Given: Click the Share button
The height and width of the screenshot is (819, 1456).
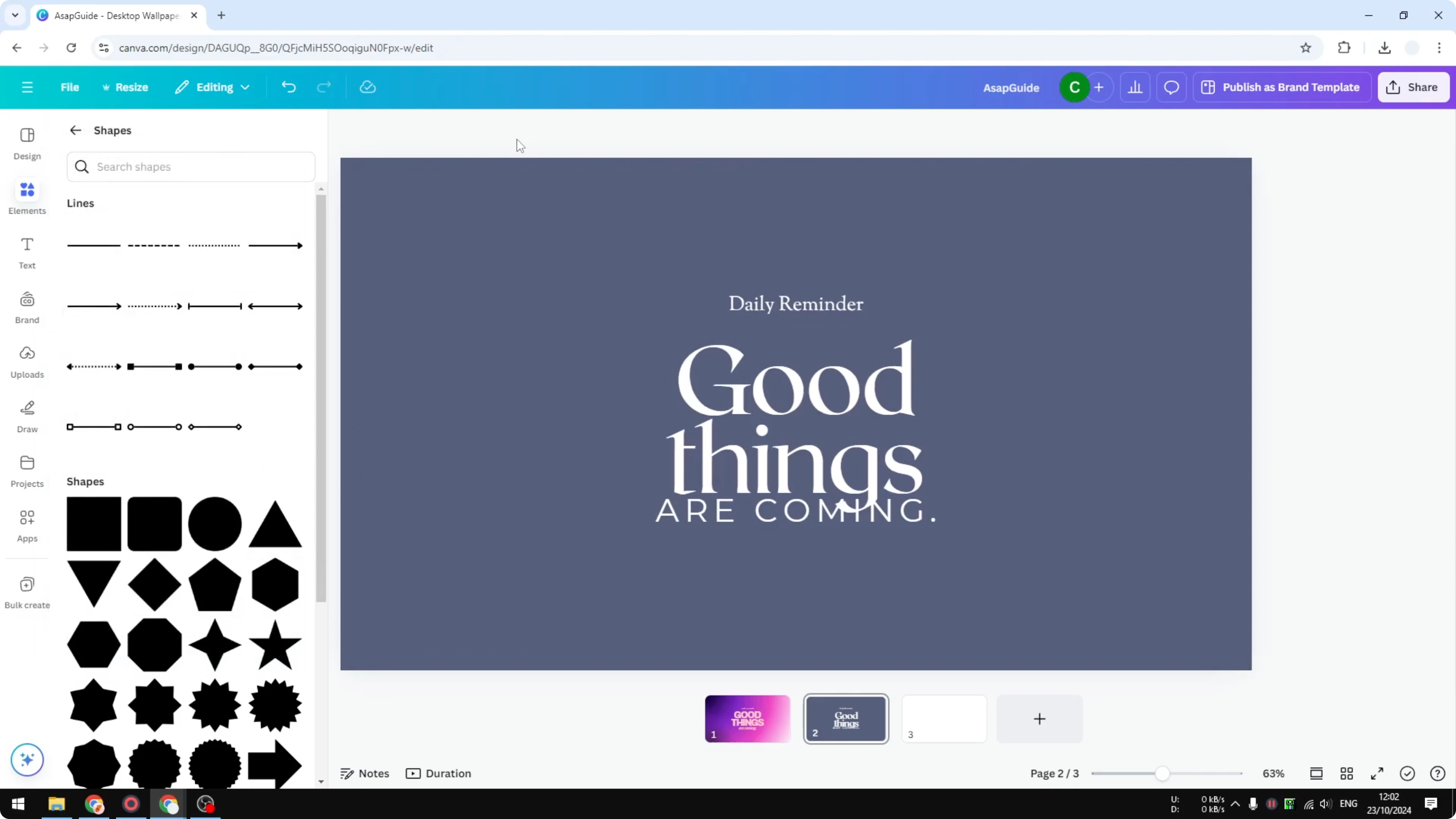Looking at the screenshot, I should pyautogui.click(x=1413, y=87).
